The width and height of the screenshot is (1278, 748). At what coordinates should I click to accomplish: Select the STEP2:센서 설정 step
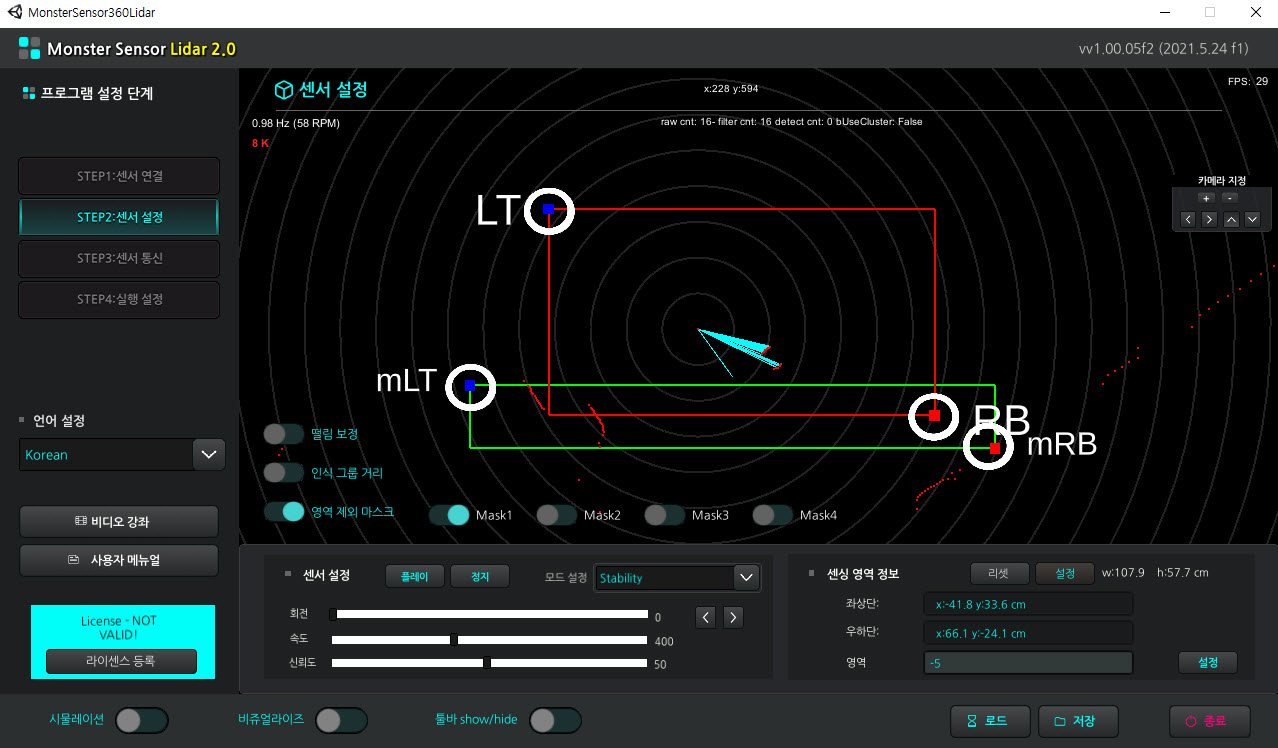pyautogui.click(x=120, y=217)
